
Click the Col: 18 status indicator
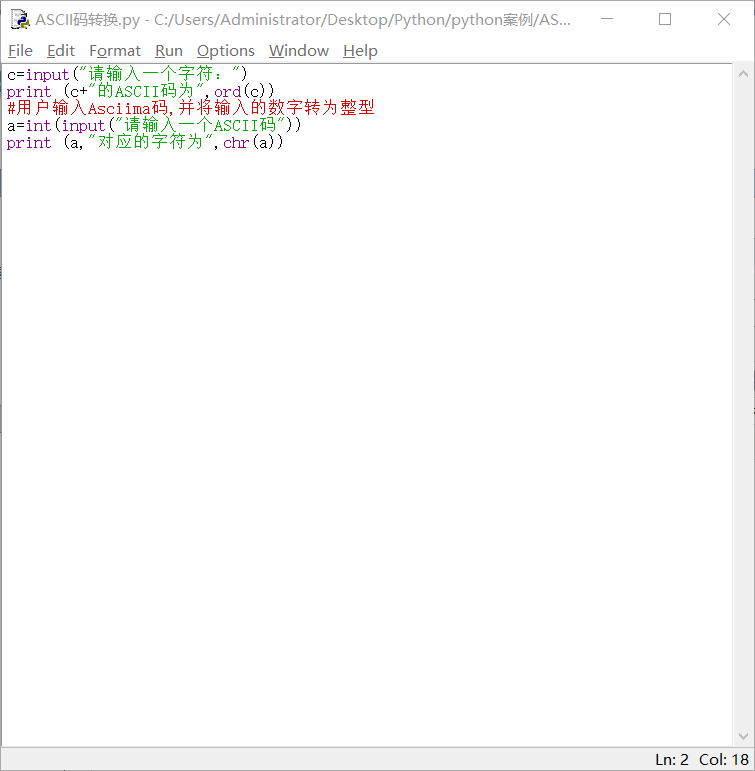pyautogui.click(x=724, y=760)
